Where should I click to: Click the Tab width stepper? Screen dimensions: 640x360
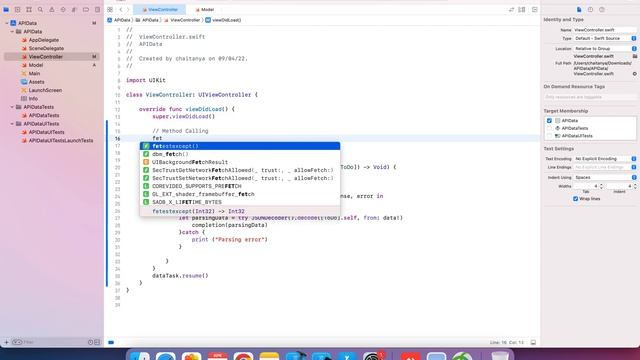[601, 186]
